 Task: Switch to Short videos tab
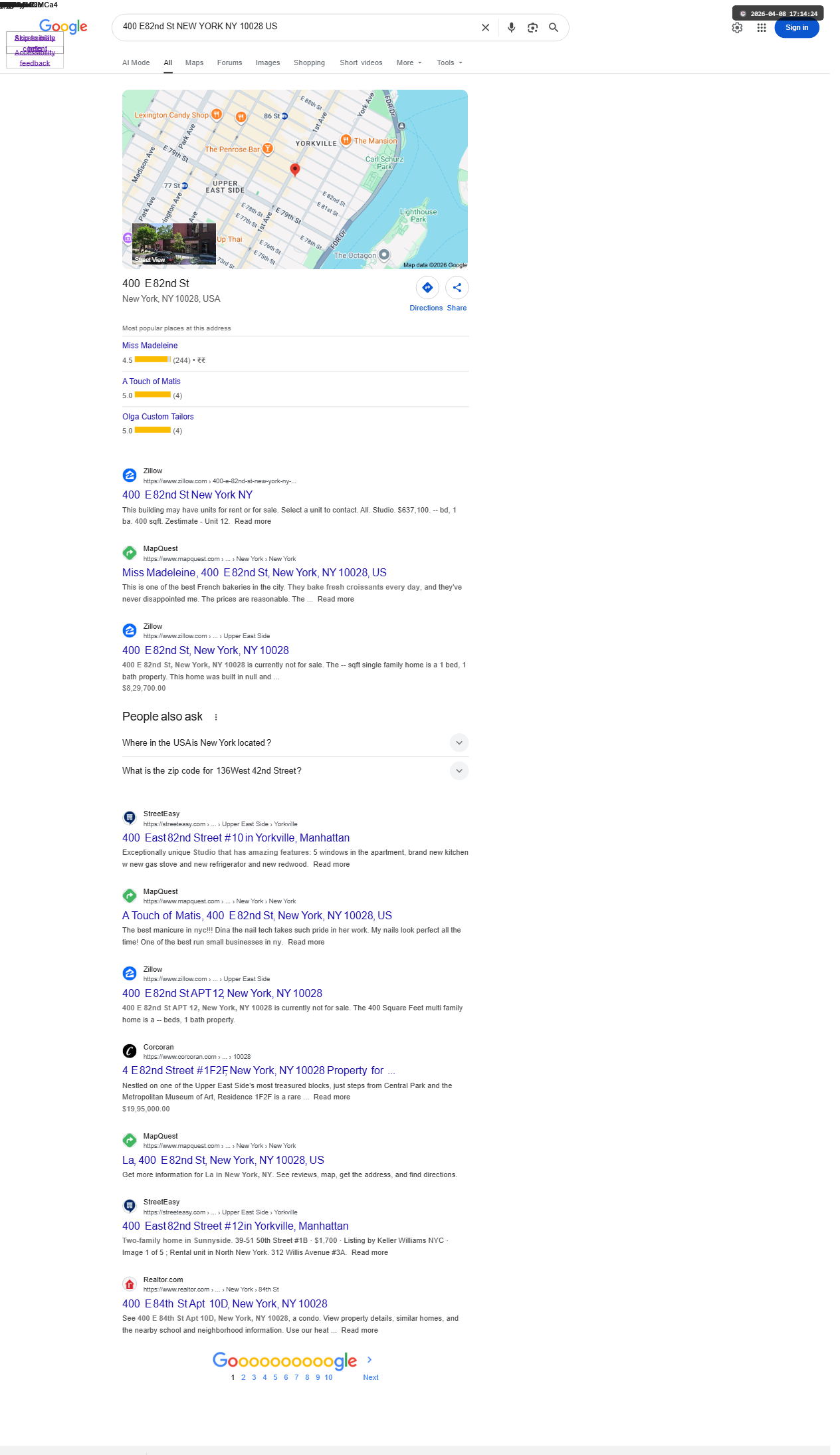click(361, 63)
